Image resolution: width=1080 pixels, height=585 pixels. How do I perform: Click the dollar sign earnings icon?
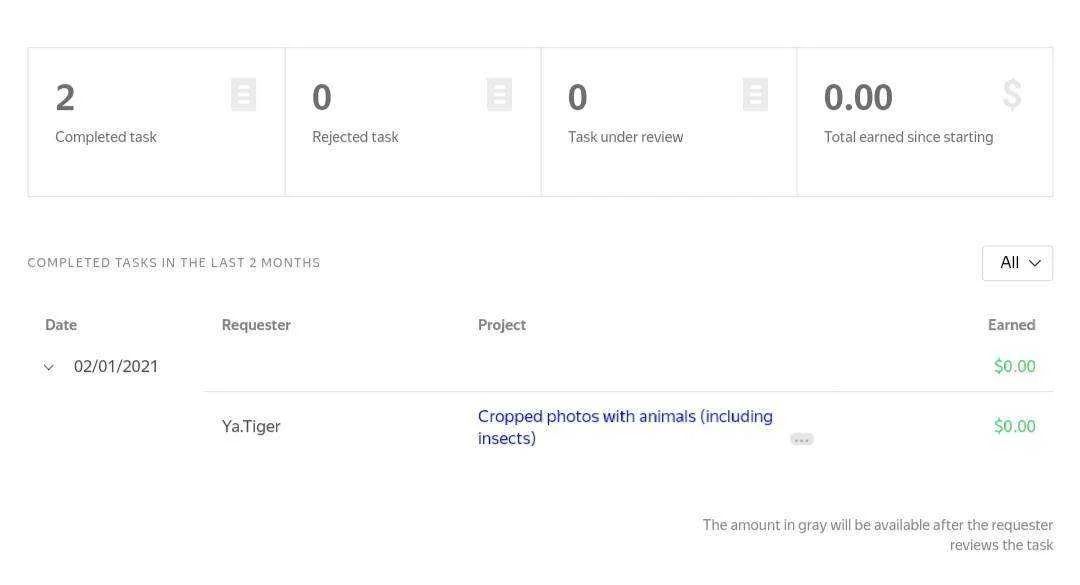(x=1012, y=94)
